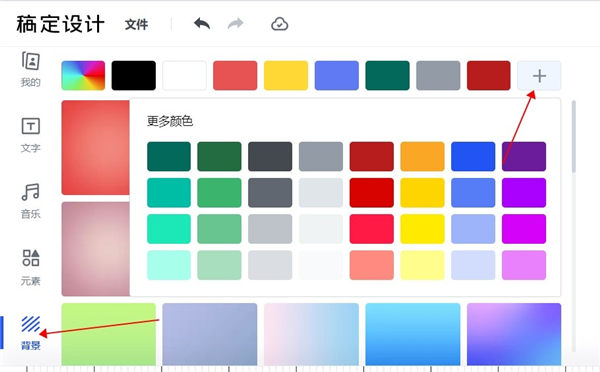The height and width of the screenshot is (372, 600).
Task: Pick lemon yellow in 更多颜色 third row
Action: click(x=422, y=229)
